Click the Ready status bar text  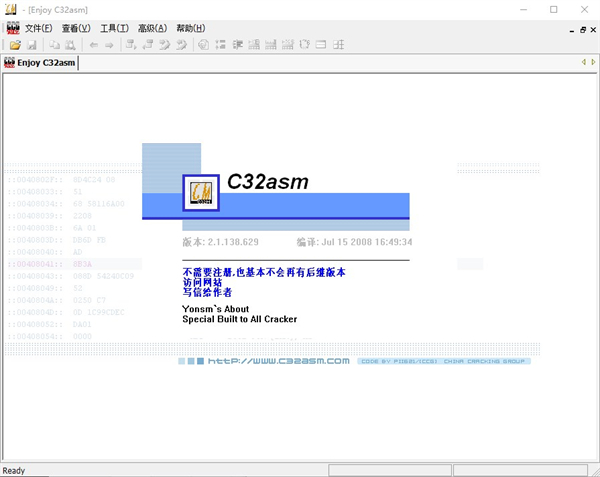[14, 470]
